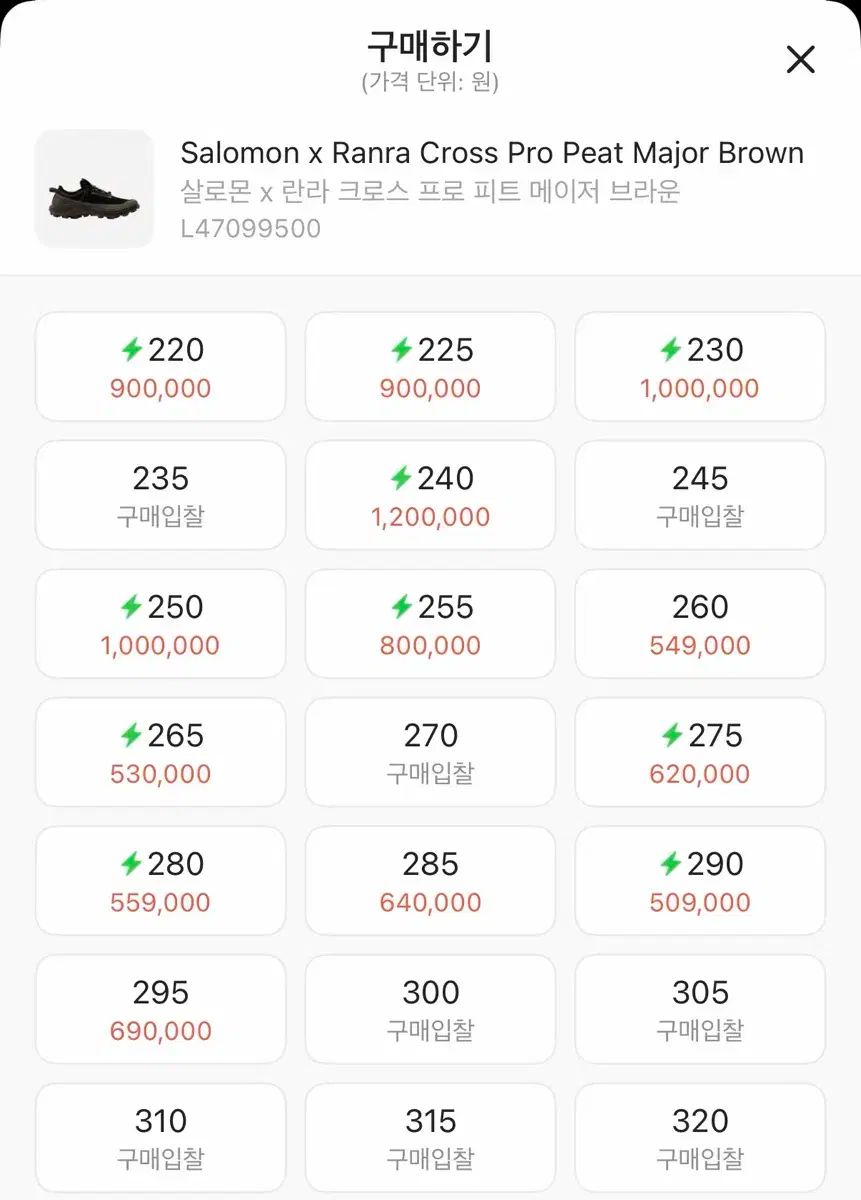The height and width of the screenshot is (1200, 861).
Task: Tap the lightning icon on size 240
Action: click(401, 479)
